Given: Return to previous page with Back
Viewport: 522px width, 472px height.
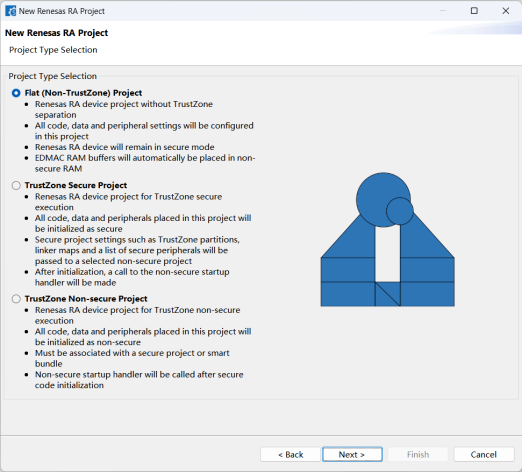Looking at the screenshot, I should tap(290, 454).
